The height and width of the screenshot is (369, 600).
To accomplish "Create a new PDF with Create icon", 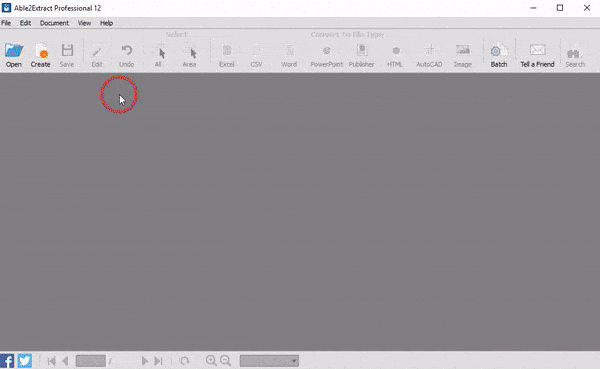I will tap(41, 51).
